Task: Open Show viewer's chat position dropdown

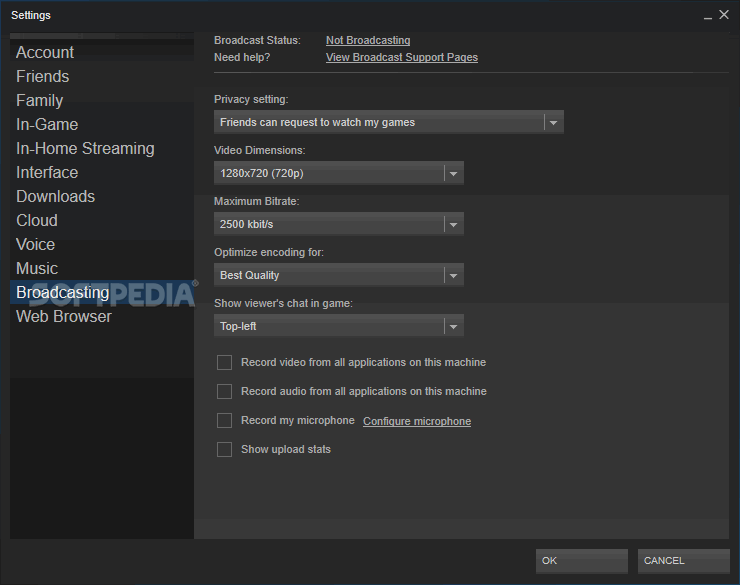Action: coord(339,326)
